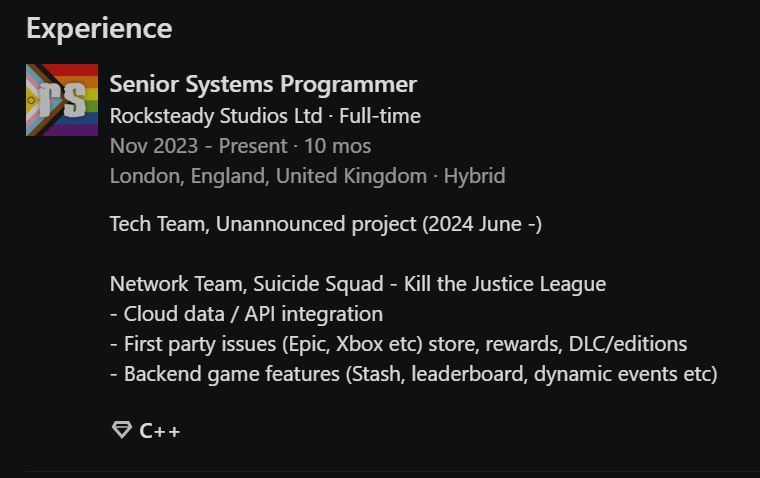Click the Network Team, Suicide Squad line
Image resolution: width=760 pixels, height=478 pixels.
pos(358,284)
